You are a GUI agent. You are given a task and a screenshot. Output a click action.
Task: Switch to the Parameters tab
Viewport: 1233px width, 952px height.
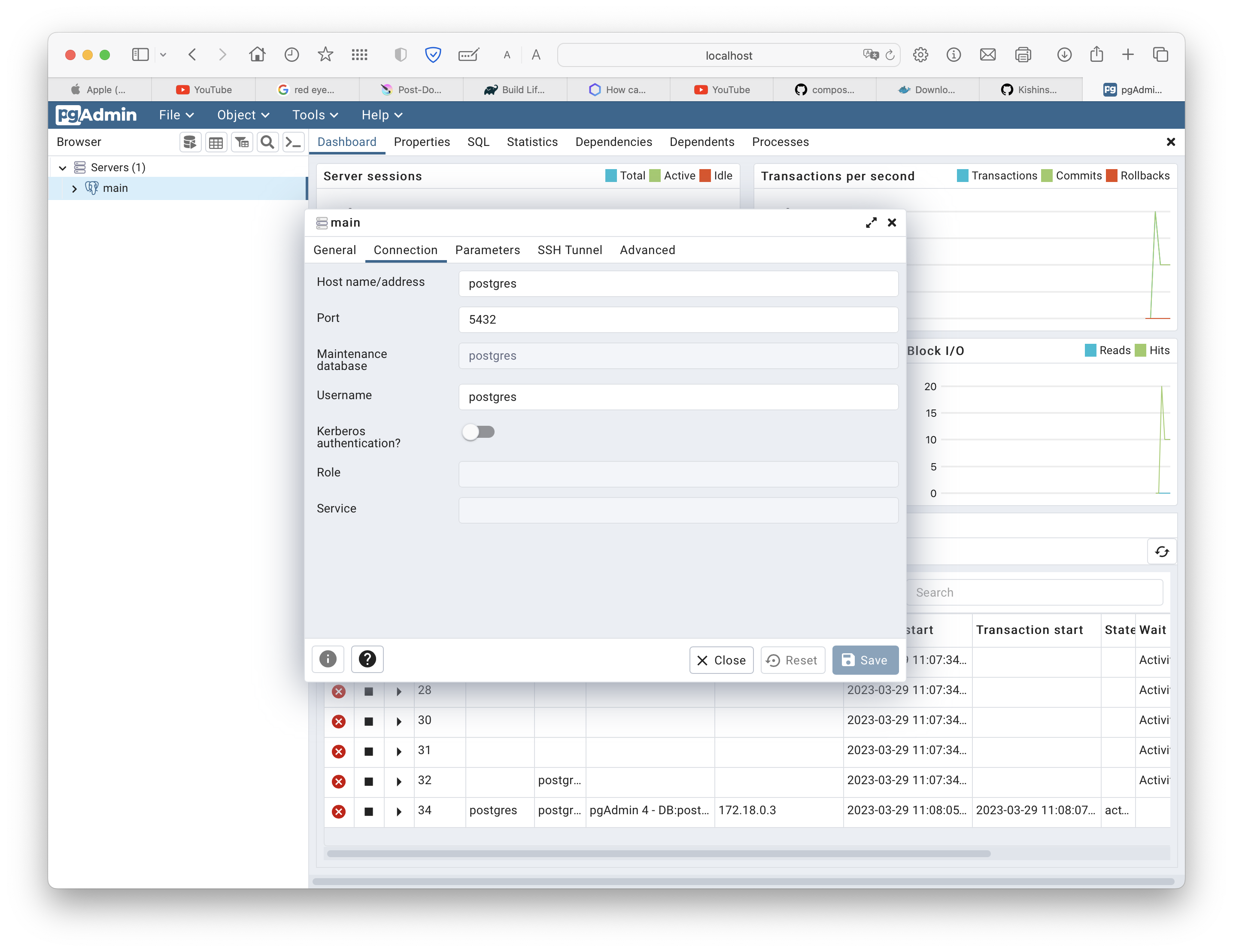click(x=487, y=250)
